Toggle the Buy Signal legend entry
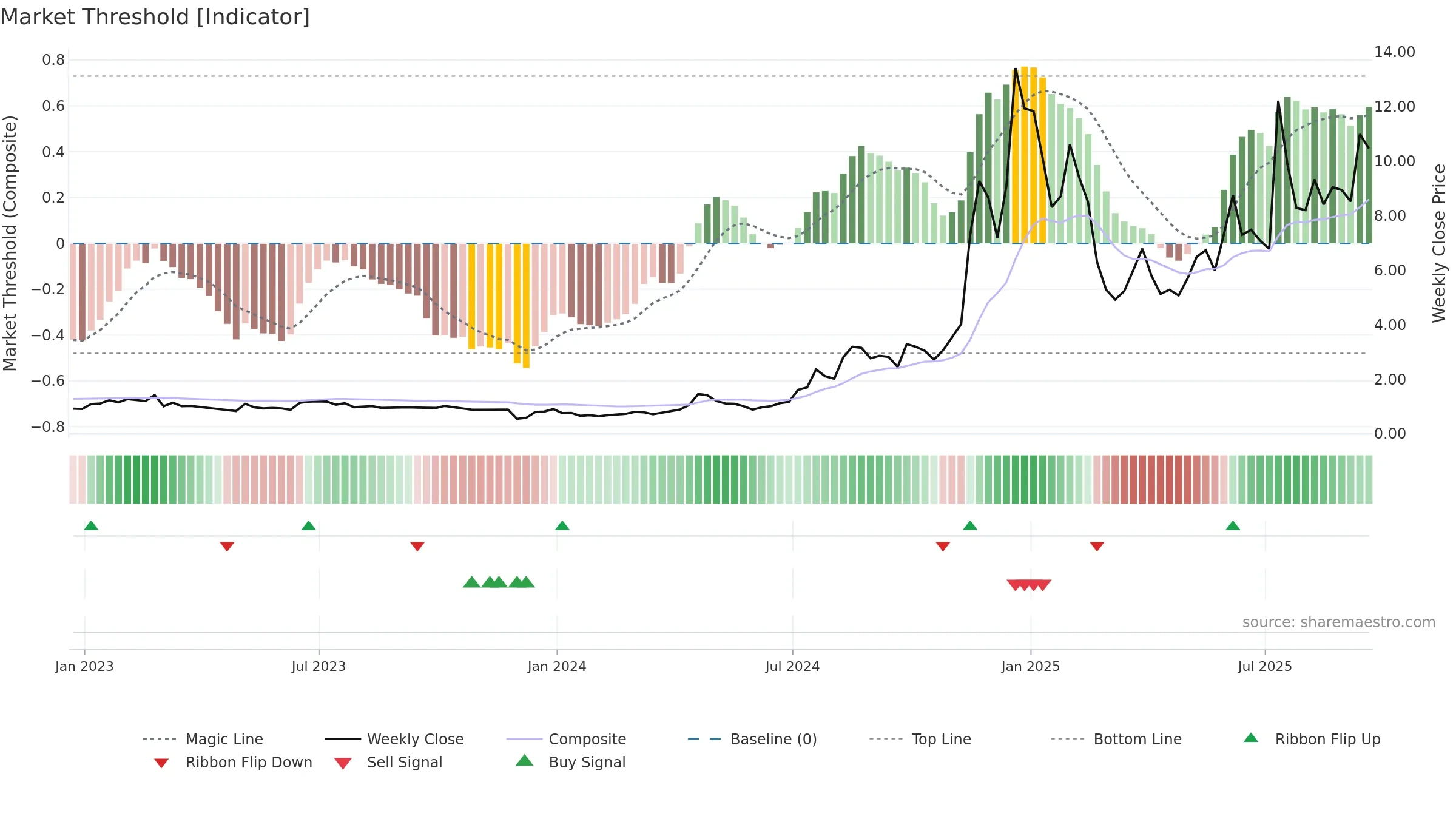 pyautogui.click(x=570, y=762)
